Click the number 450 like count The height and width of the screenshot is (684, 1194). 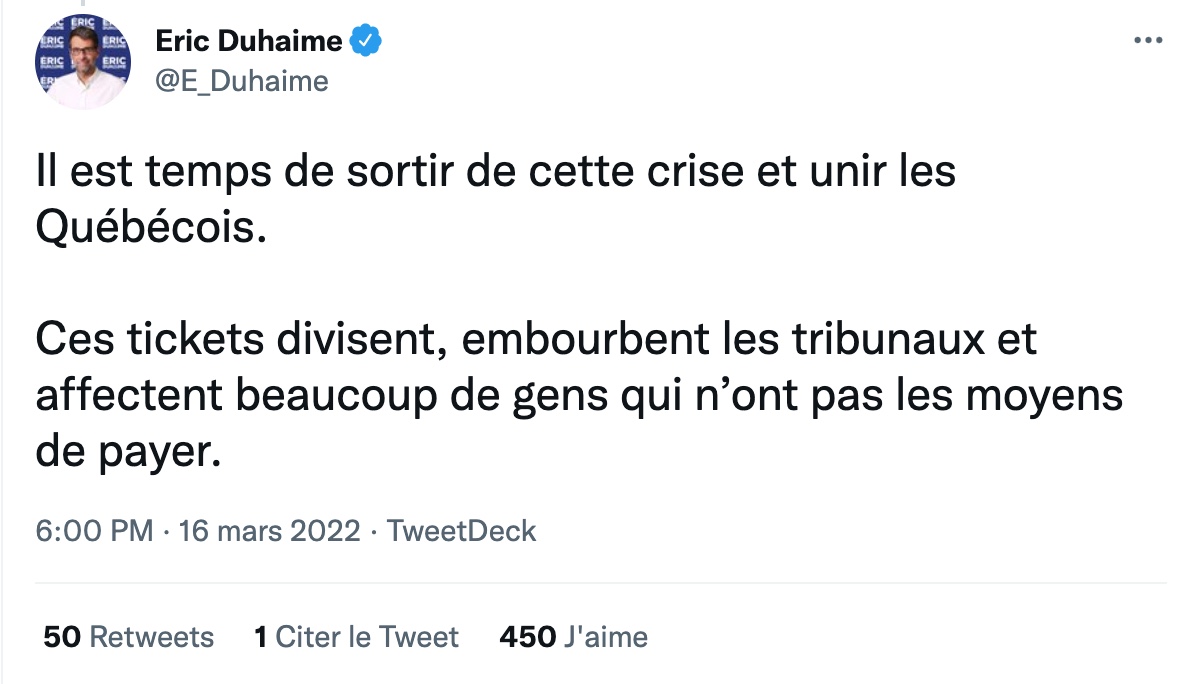[x=525, y=637]
